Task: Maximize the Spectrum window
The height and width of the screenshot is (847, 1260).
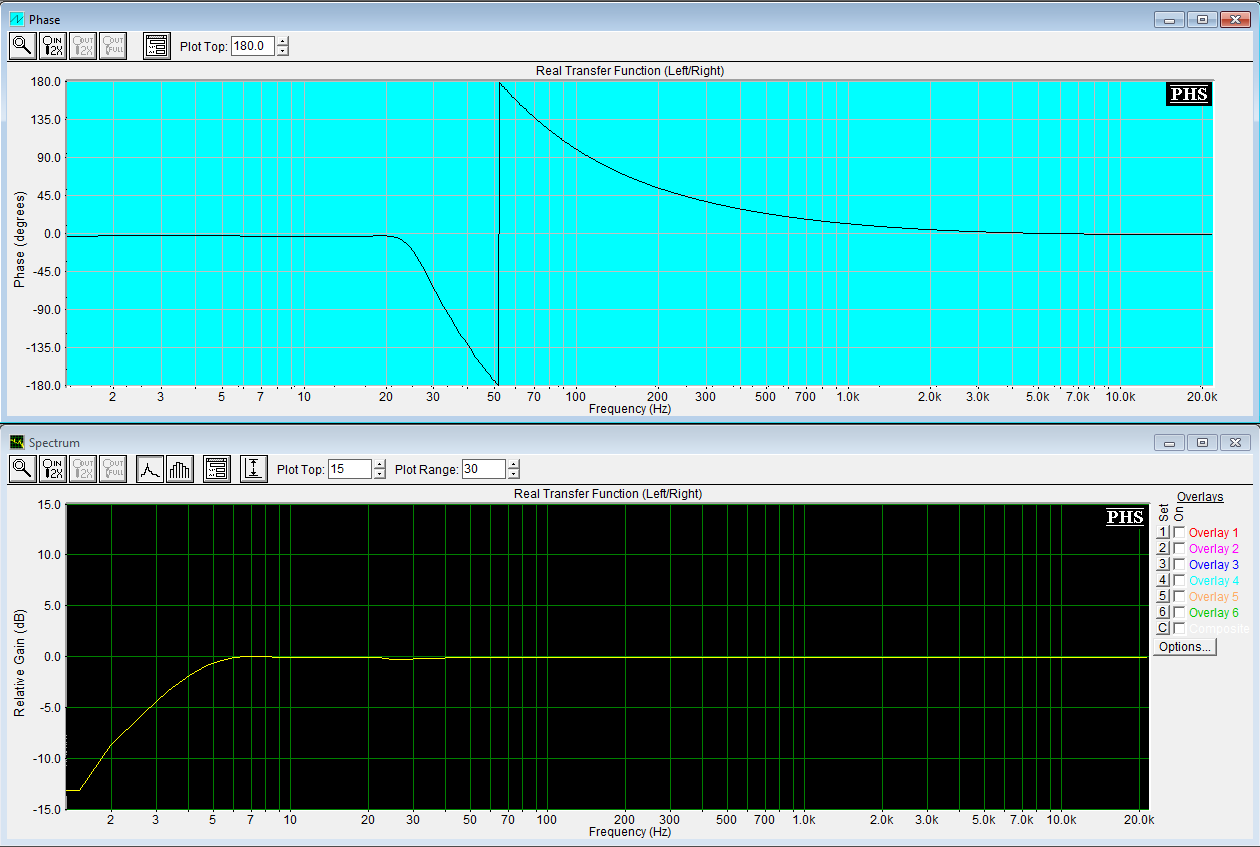Action: [1201, 442]
